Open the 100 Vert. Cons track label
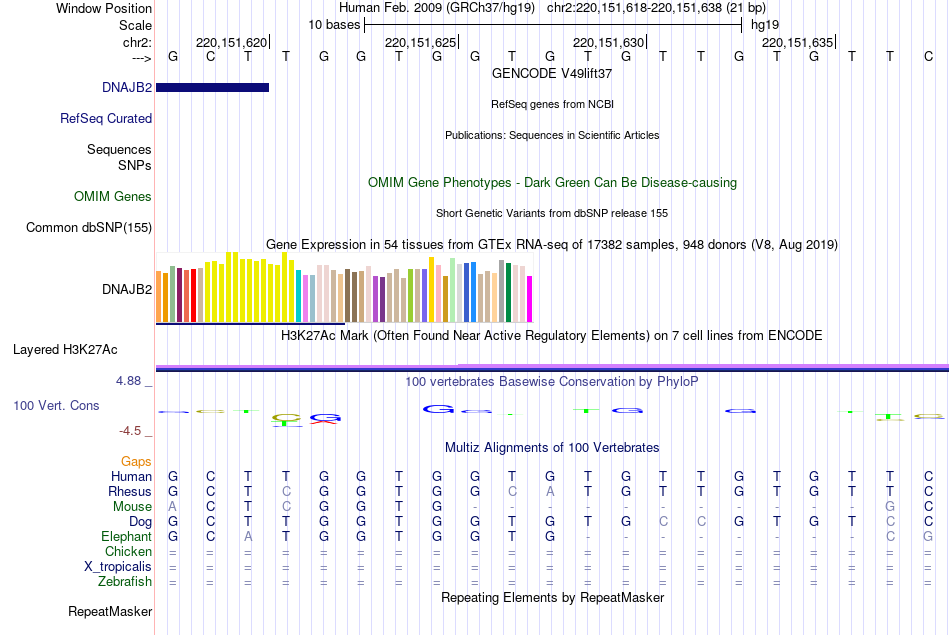 (56, 406)
